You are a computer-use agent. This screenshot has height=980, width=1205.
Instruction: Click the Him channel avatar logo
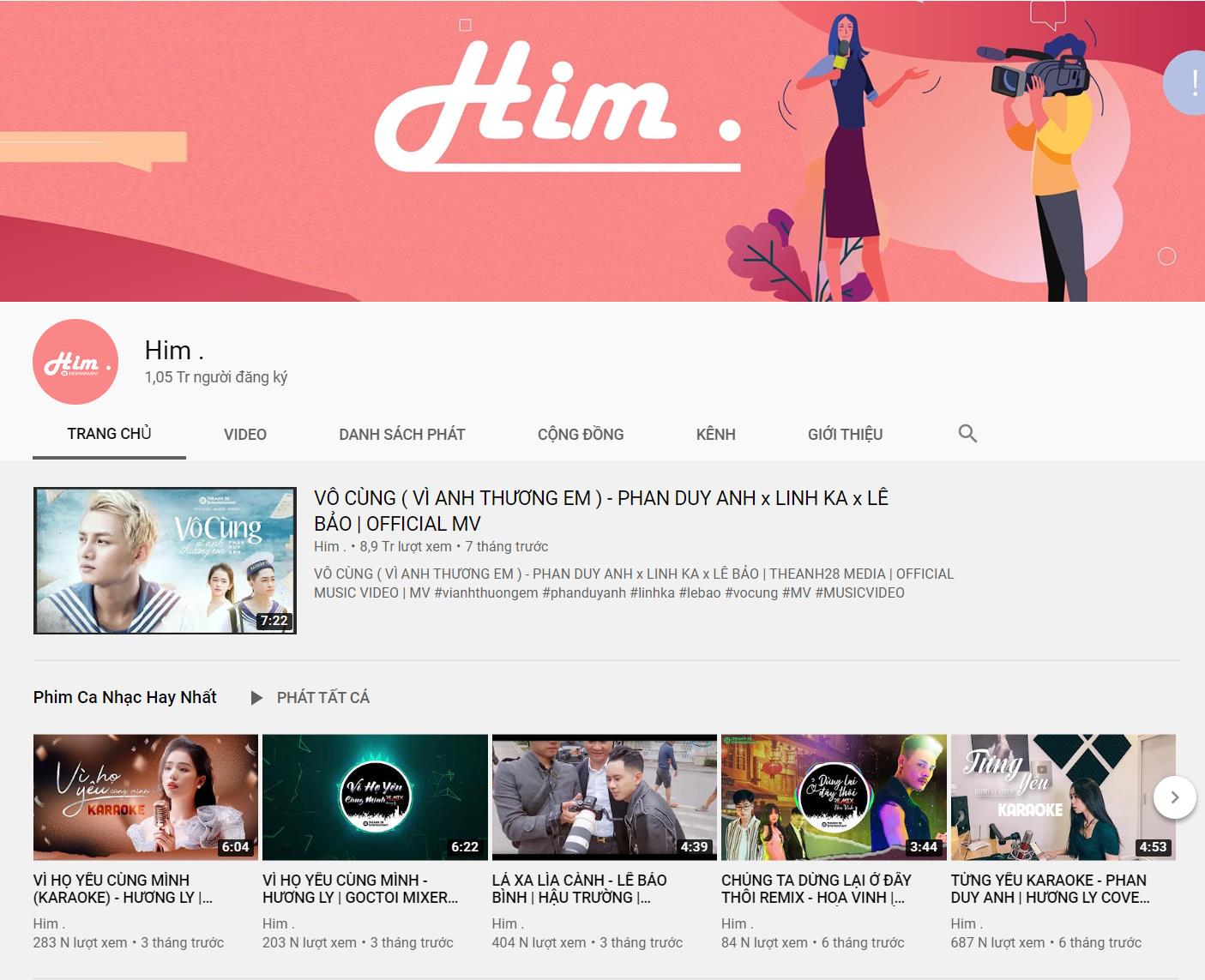pyautogui.click(x=75, y=363)
